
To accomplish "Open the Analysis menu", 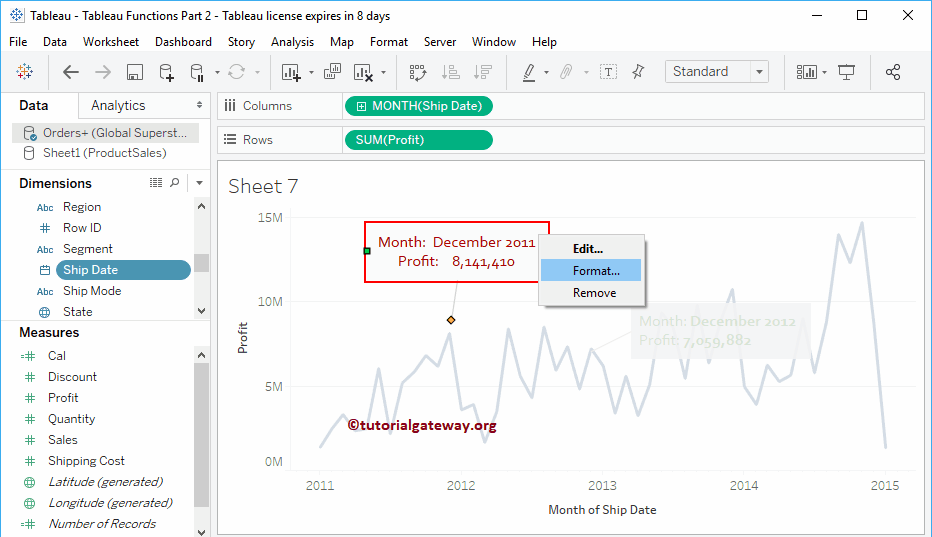I will pyautogui.click(x=292, y=42).
